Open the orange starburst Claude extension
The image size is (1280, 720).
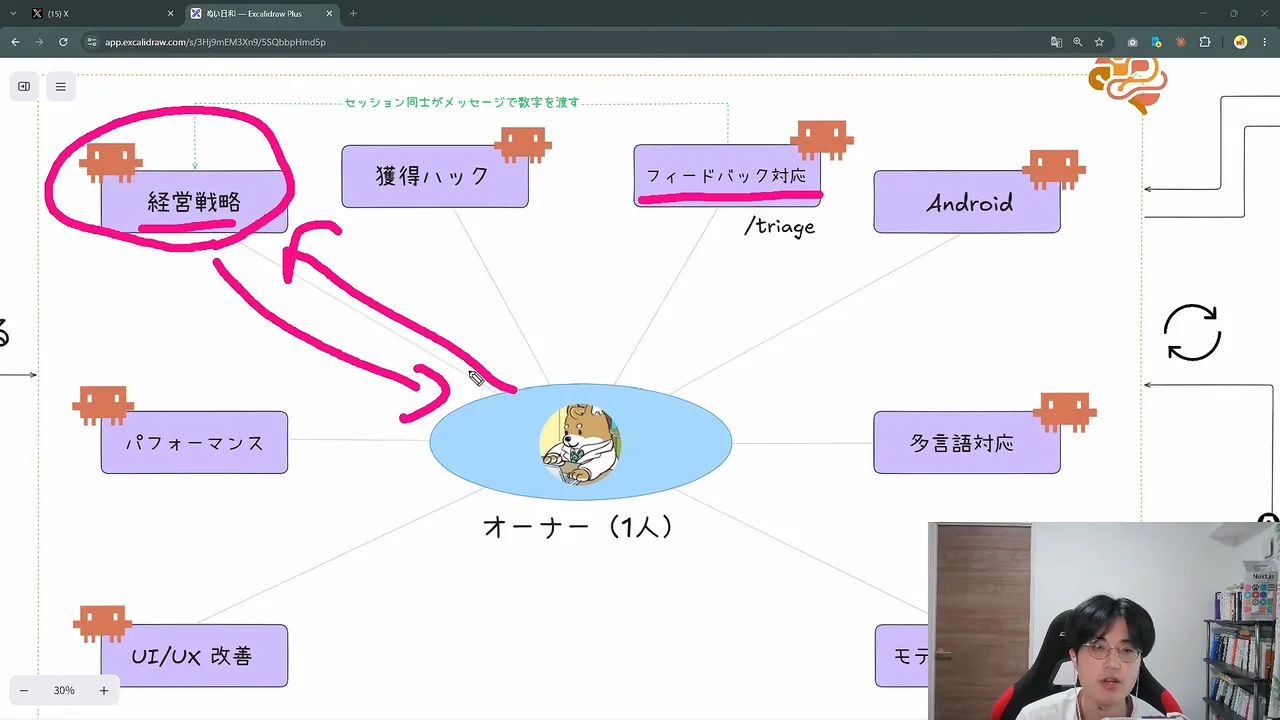1180,42
